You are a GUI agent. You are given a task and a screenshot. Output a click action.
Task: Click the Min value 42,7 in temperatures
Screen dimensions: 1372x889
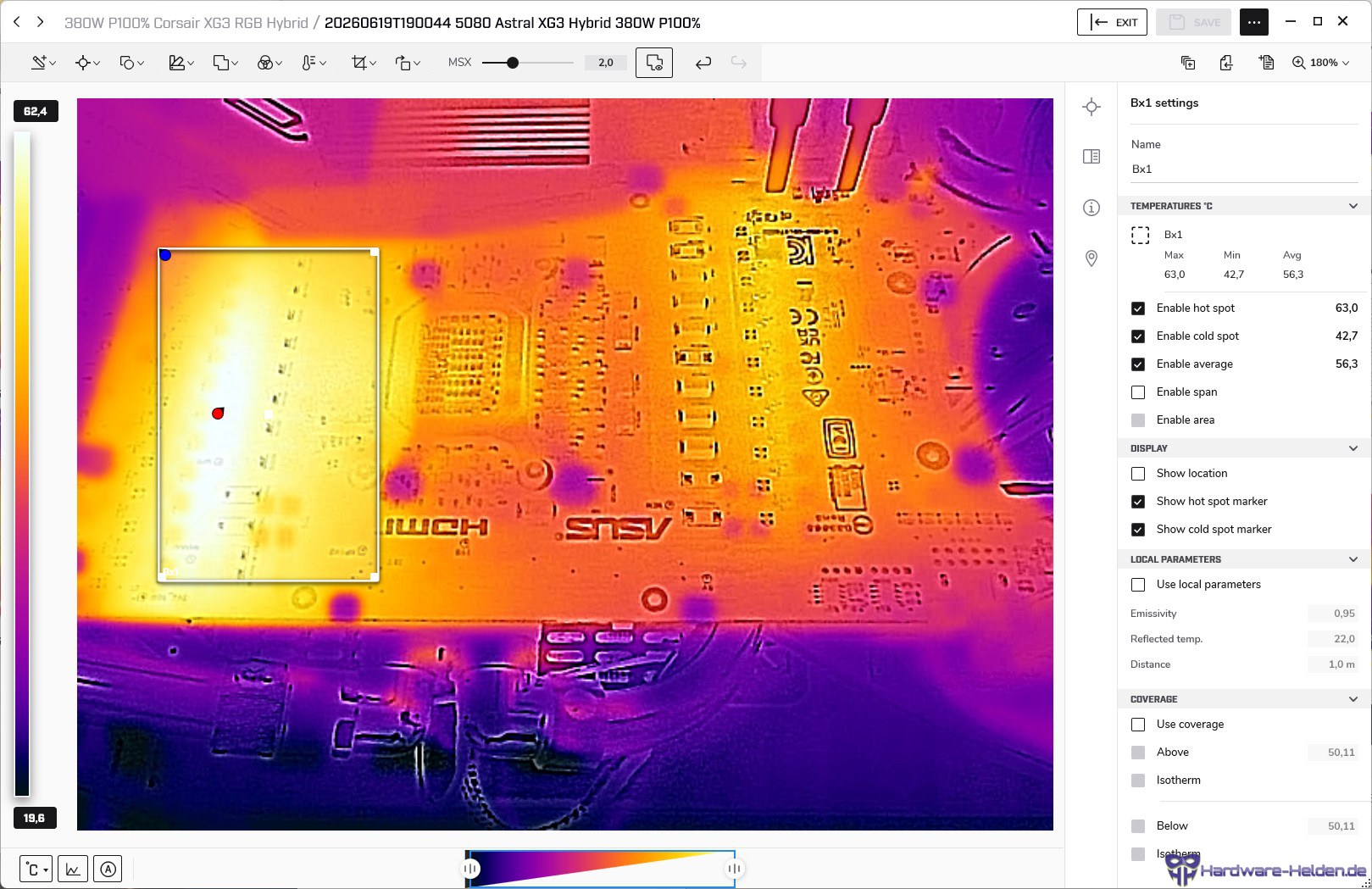tap(1234, 275)
